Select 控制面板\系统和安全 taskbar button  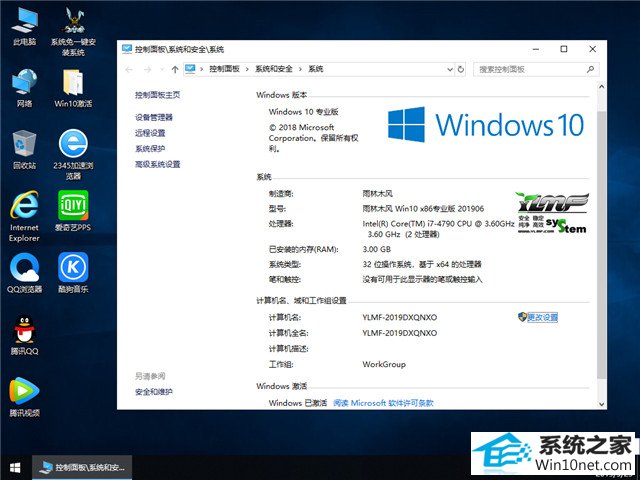(x=82, y=467)
